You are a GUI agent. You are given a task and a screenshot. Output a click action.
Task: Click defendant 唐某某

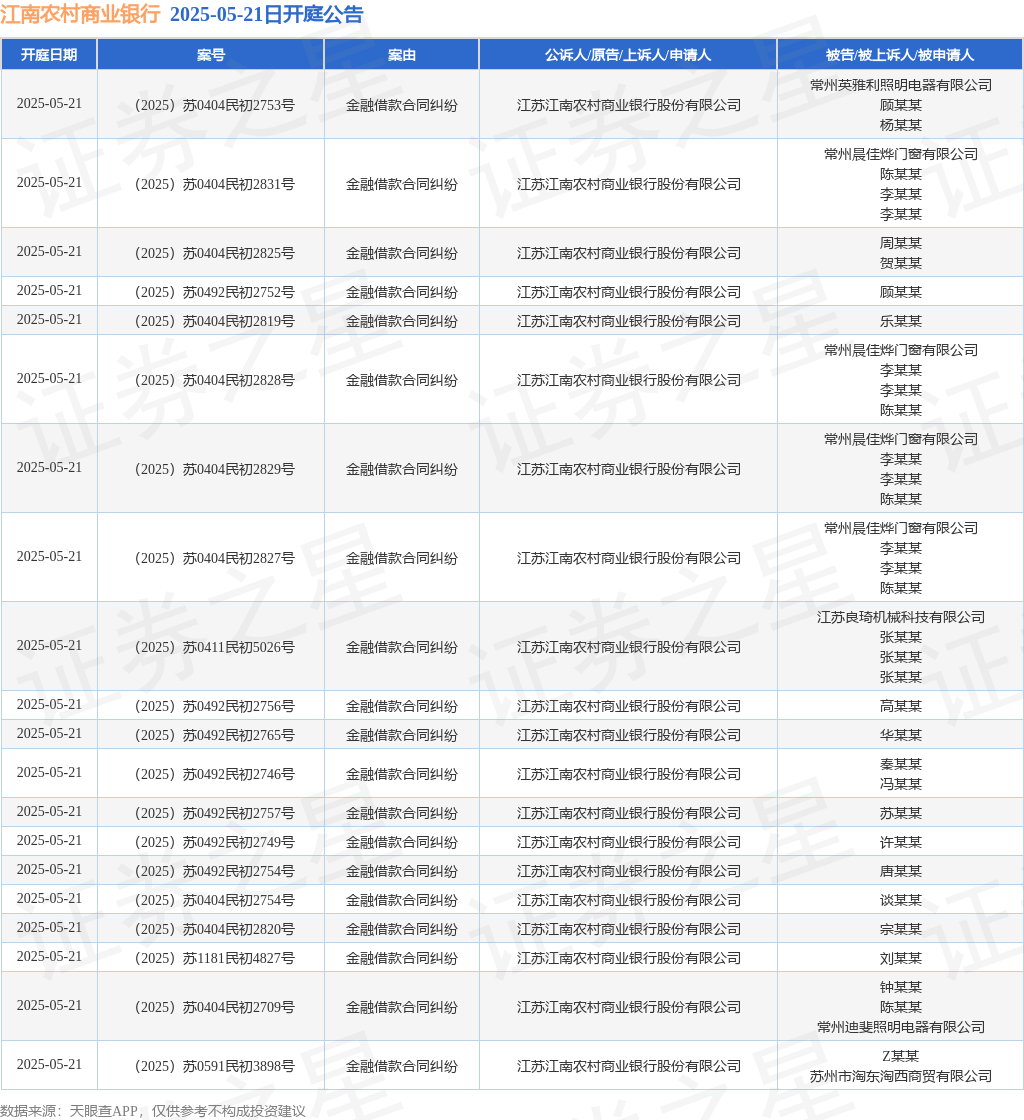pos(900,871)
